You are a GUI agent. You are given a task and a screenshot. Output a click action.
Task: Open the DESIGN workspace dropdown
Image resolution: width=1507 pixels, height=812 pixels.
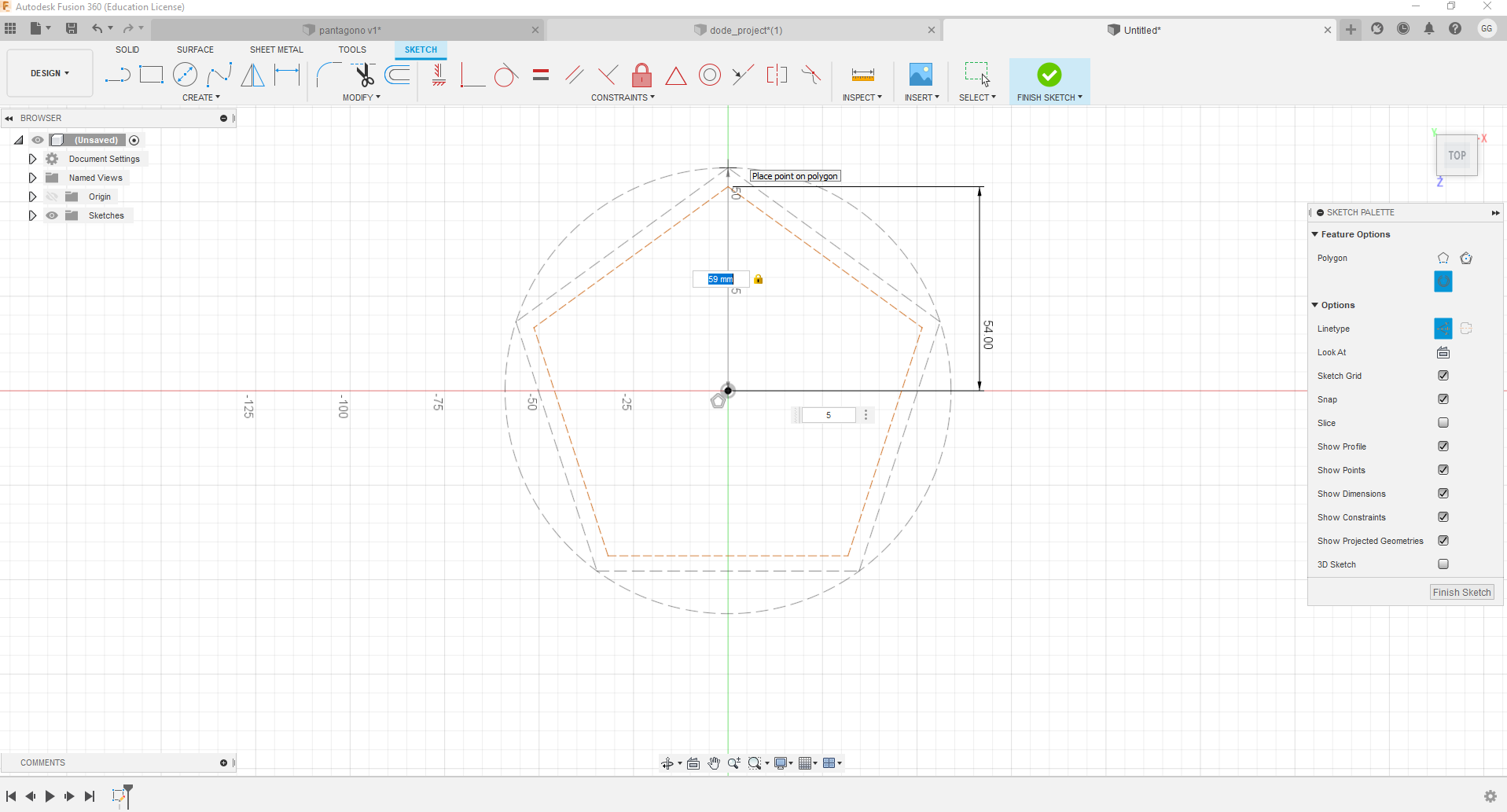tap(50, 73)
